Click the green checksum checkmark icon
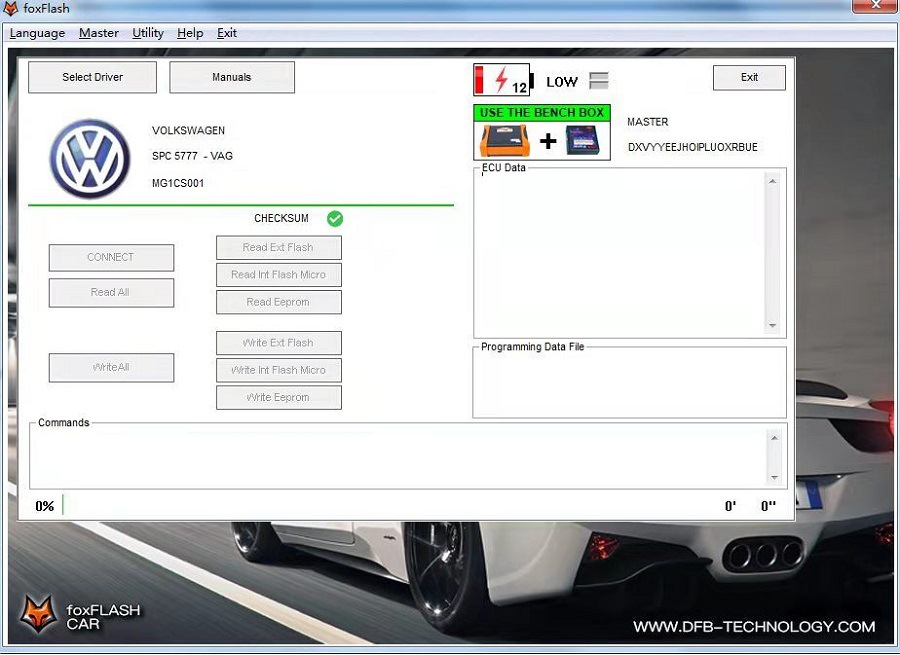900x655 pixels. coord(335,219)
